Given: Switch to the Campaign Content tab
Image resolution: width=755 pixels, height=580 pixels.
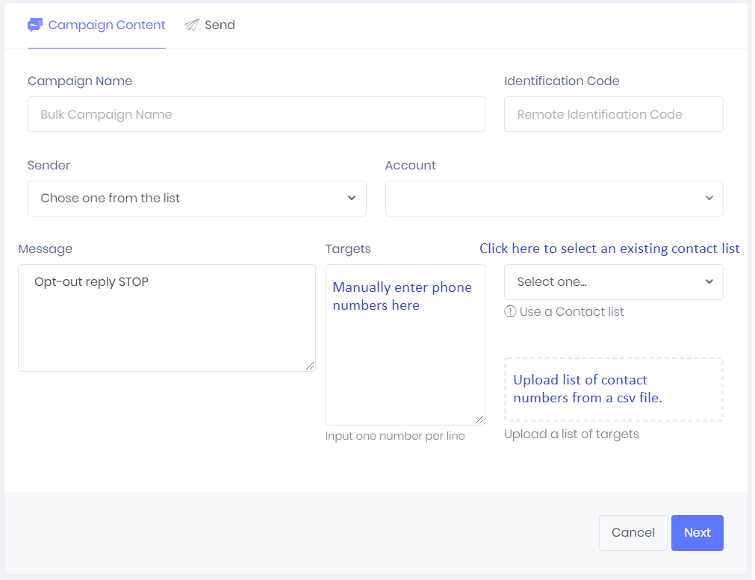Looking at the screenshot, I should pyautogui.click(x=106, y=25).
